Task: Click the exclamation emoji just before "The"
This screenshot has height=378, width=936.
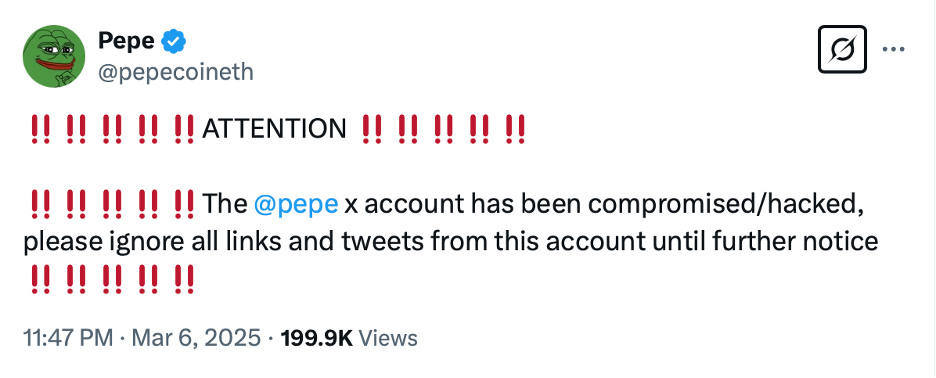Action: pyautogui.click(x=184, y=204)
